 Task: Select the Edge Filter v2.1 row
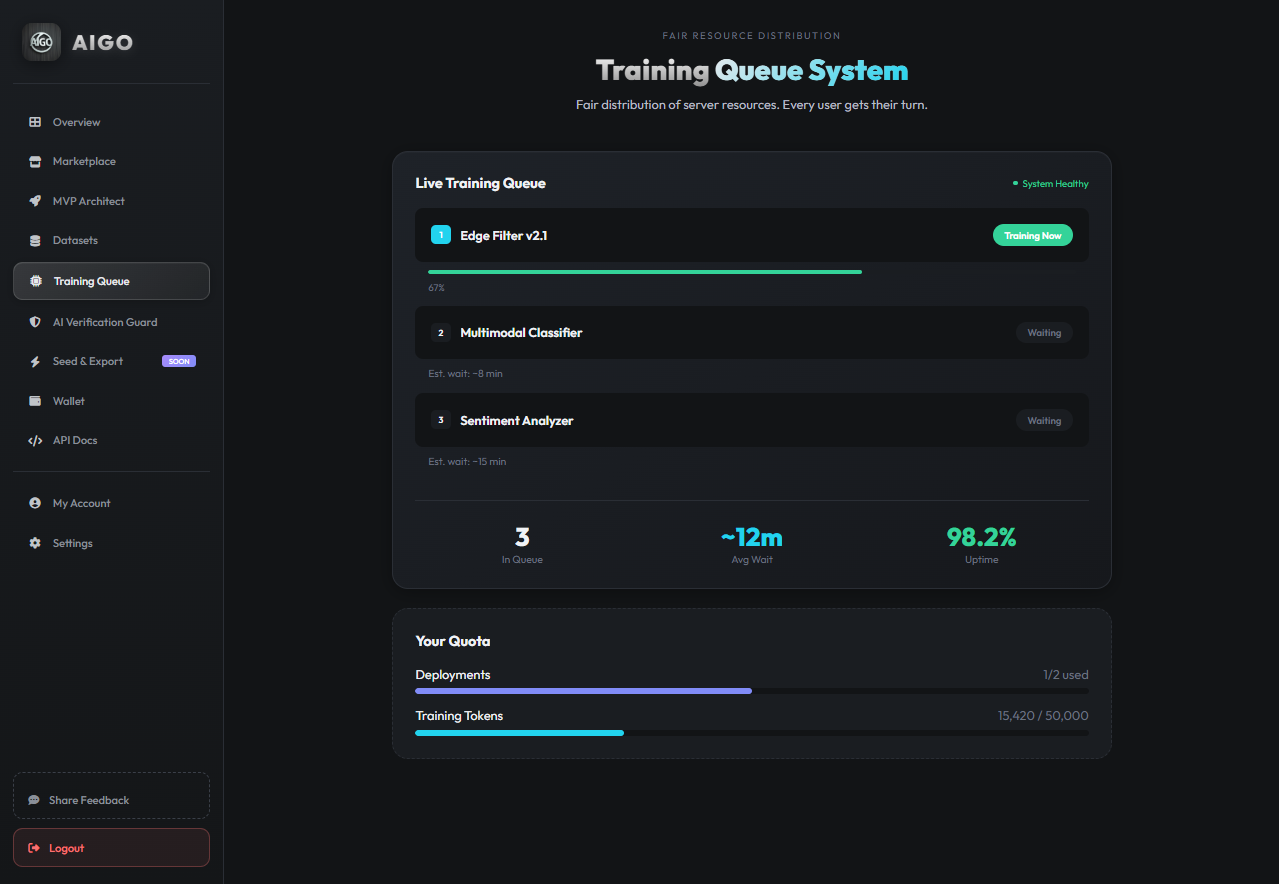tap(752, 235)
